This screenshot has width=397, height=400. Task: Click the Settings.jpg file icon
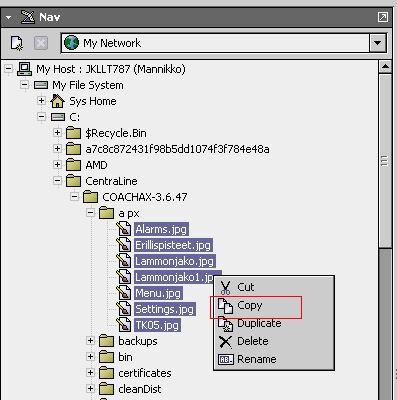pos(124,309)
